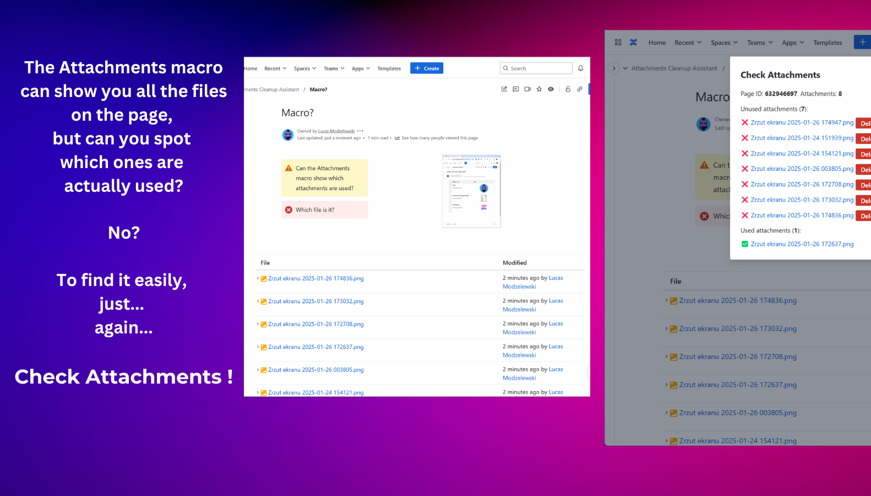Open the owner three-dots menu on left page
This screenshot has width=871, height=496.
coord(360,131)
